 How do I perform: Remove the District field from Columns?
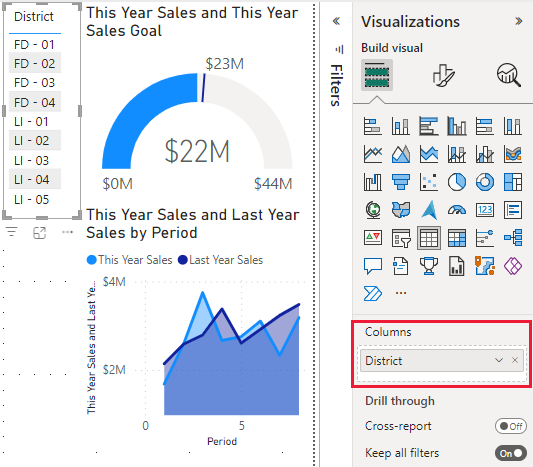tap(515, 360)
